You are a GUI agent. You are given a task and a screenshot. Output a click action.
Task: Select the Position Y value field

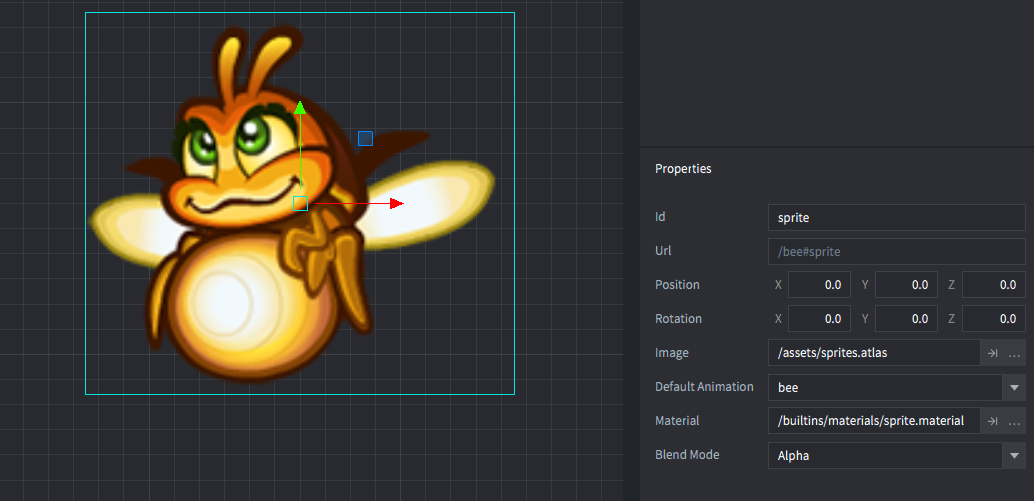coord(906,285)
